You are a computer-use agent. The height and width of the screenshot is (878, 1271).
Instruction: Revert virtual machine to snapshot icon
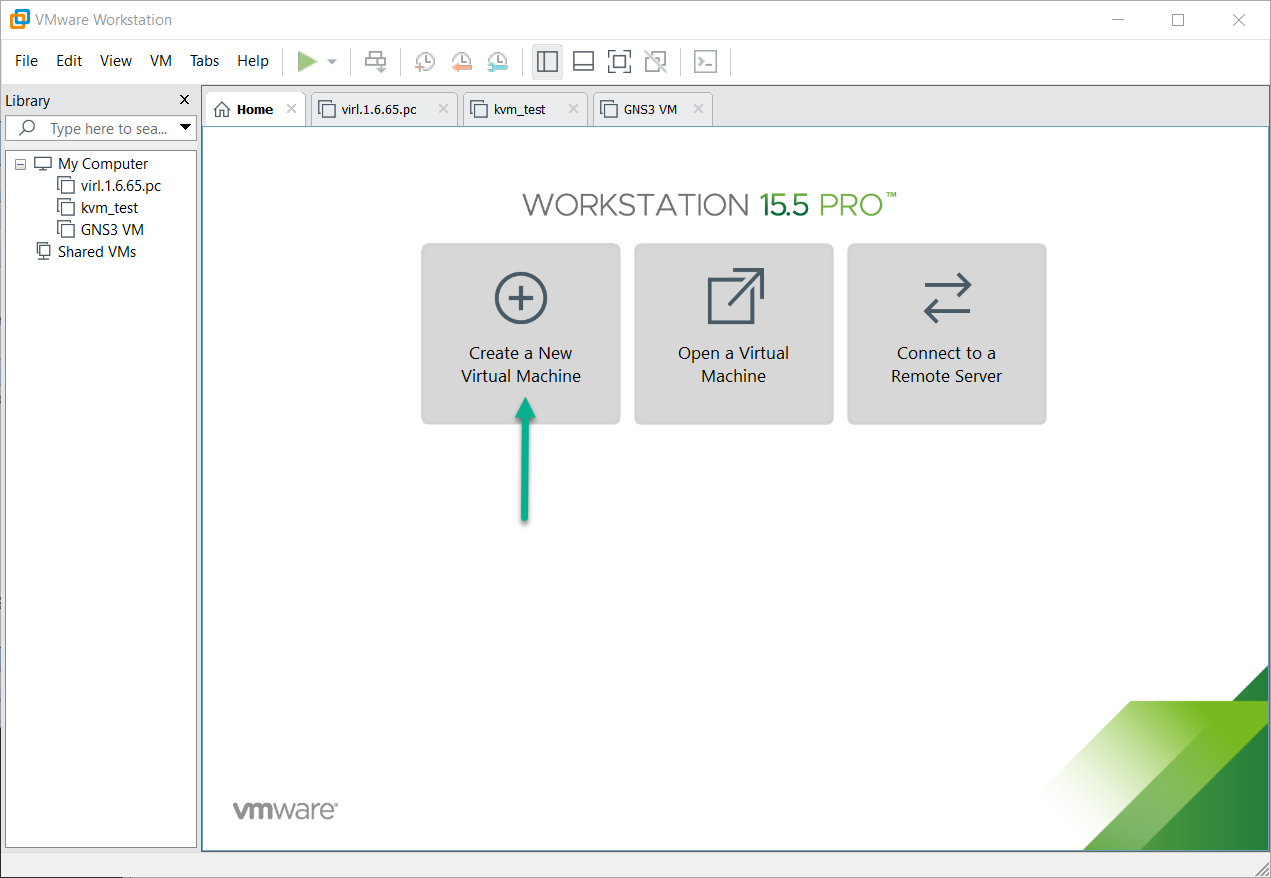[x=461, y=62]
